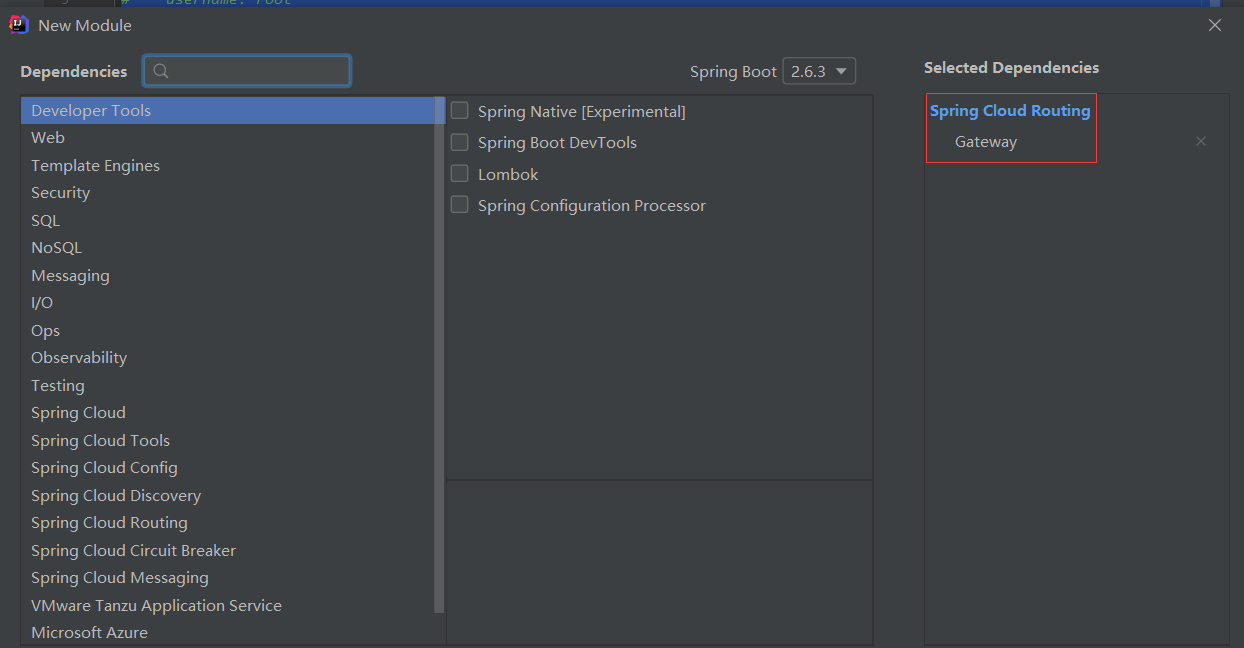Select Spring Cloud Routing in list
1244x648 pixels.
[x=109, y=523]
